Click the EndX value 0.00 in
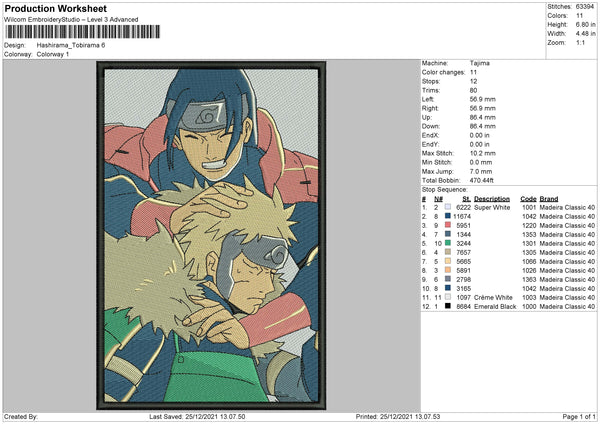Image resolution: width=600 pixels, height=424 pixels. click(479, 135)
